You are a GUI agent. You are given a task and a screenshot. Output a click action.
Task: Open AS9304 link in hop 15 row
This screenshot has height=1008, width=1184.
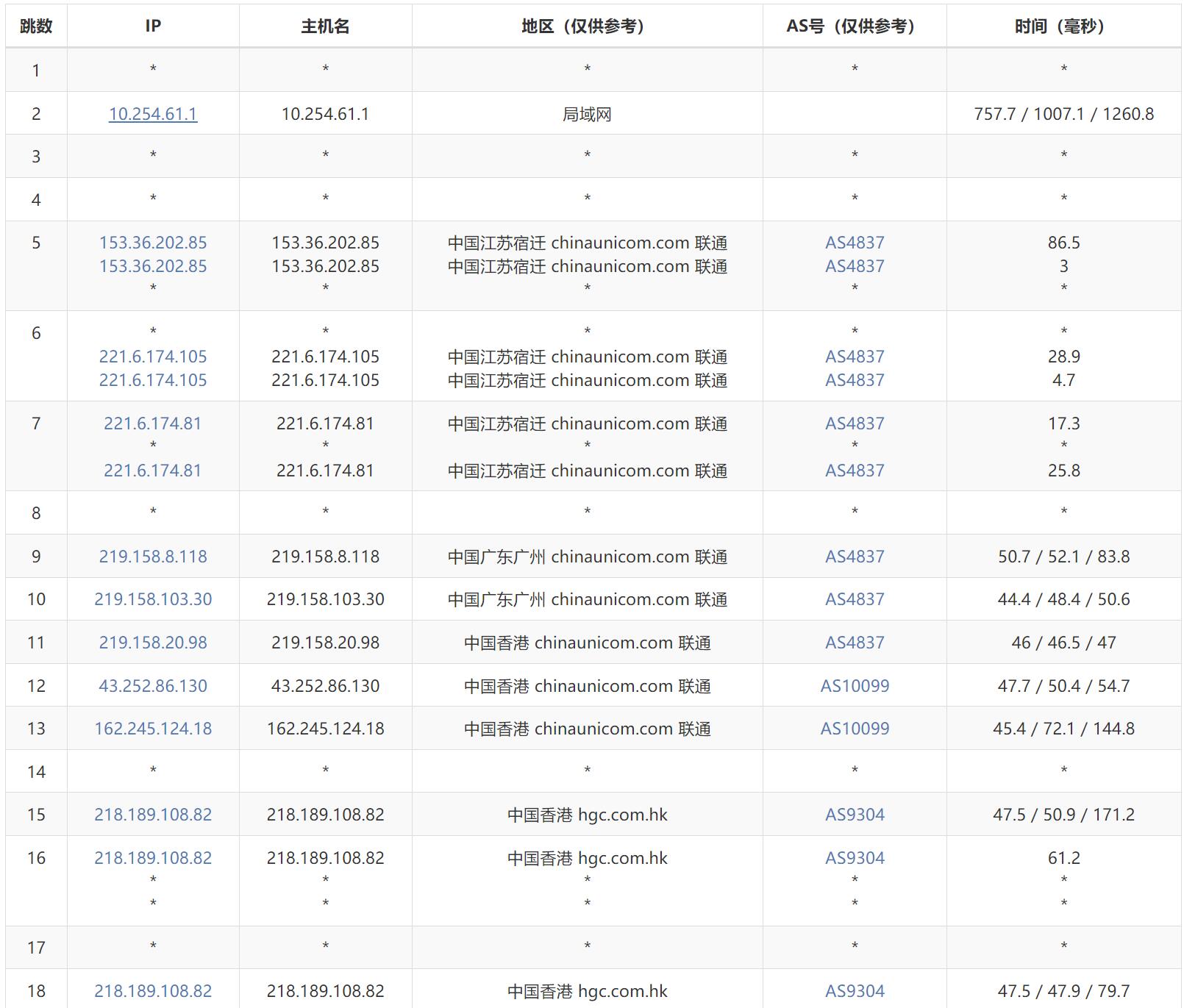[x=855, y=815]
